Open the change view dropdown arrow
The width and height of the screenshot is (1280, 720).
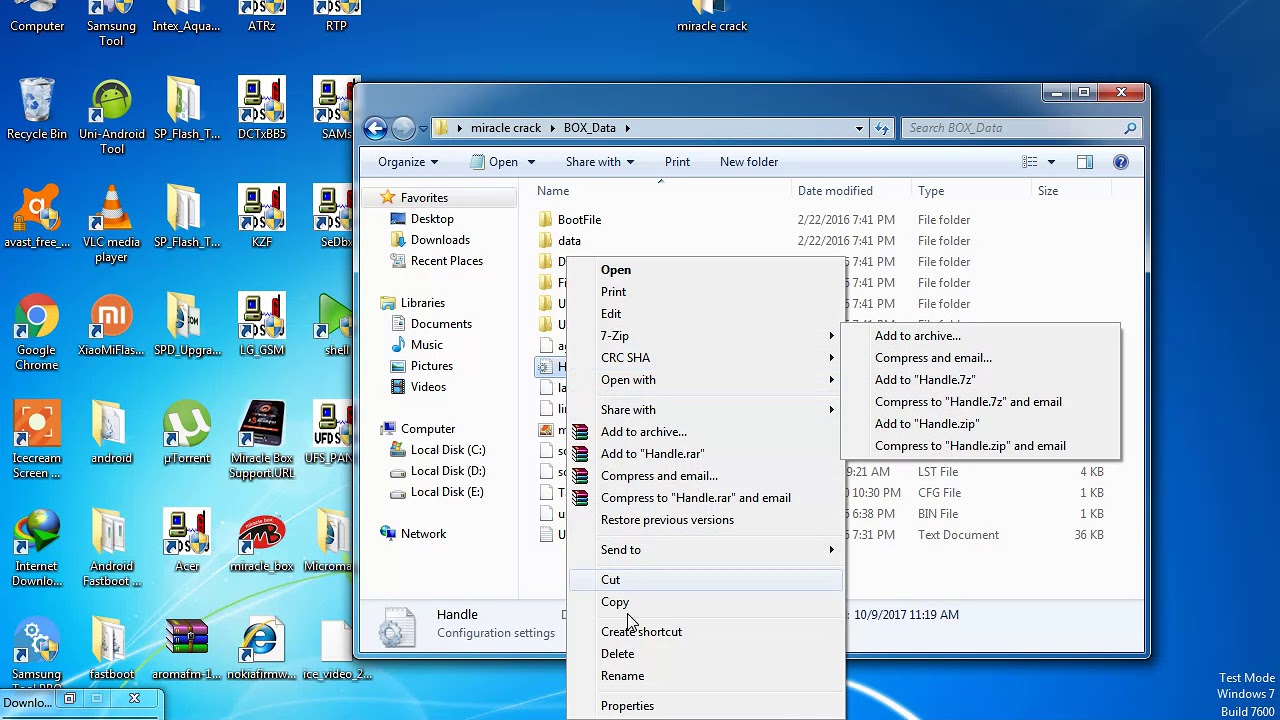pos(1051,162)
